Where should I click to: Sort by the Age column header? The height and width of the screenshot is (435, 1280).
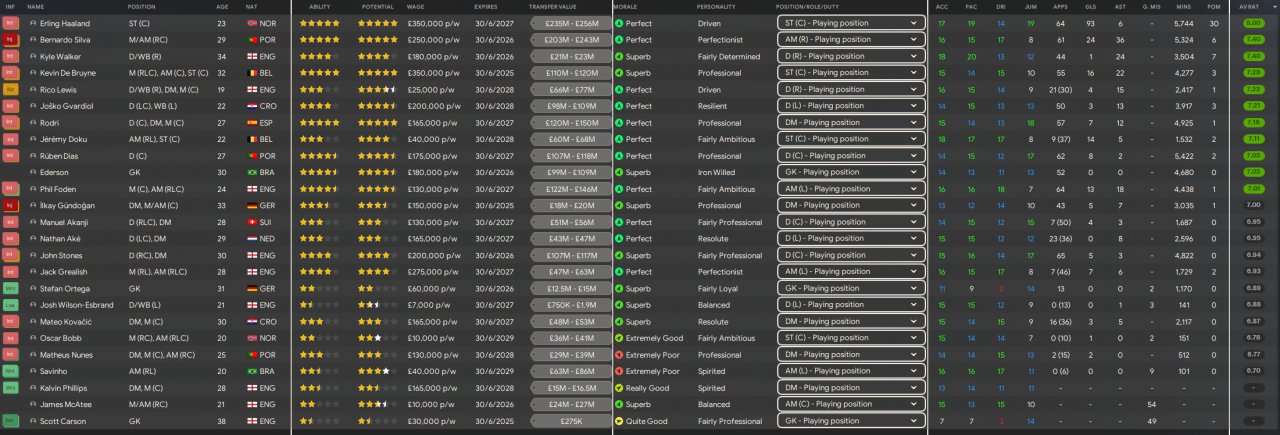[x=222, y=7]
